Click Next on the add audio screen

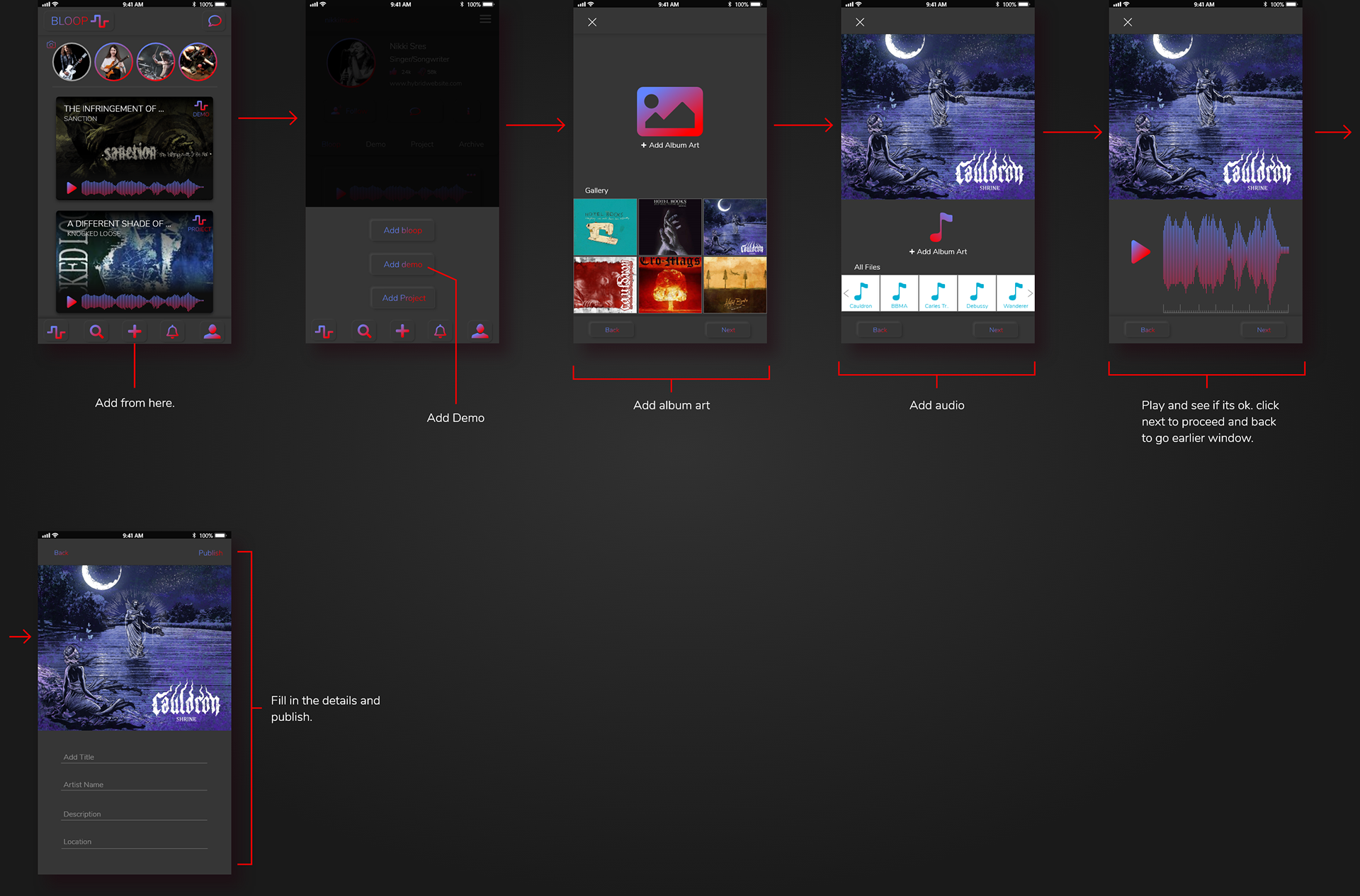tap(996, 330)
